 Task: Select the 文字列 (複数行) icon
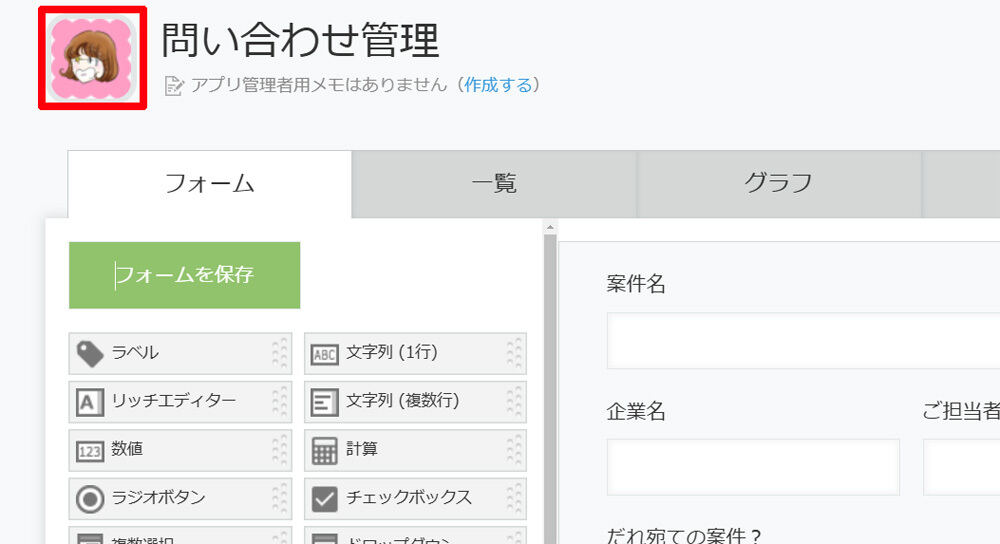coord(325,402)
